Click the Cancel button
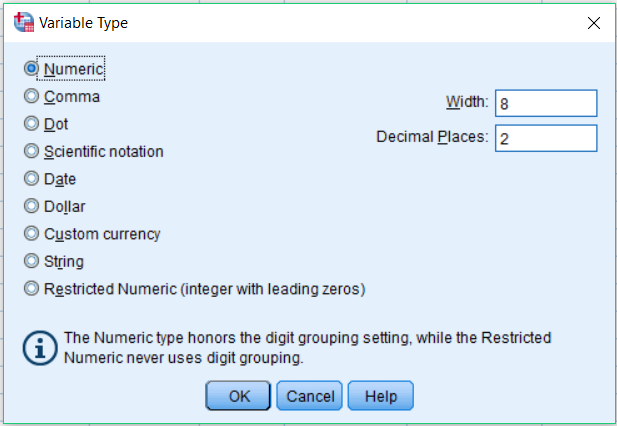The width and height of the screenshot is (617, 426). tap(309, 396)
